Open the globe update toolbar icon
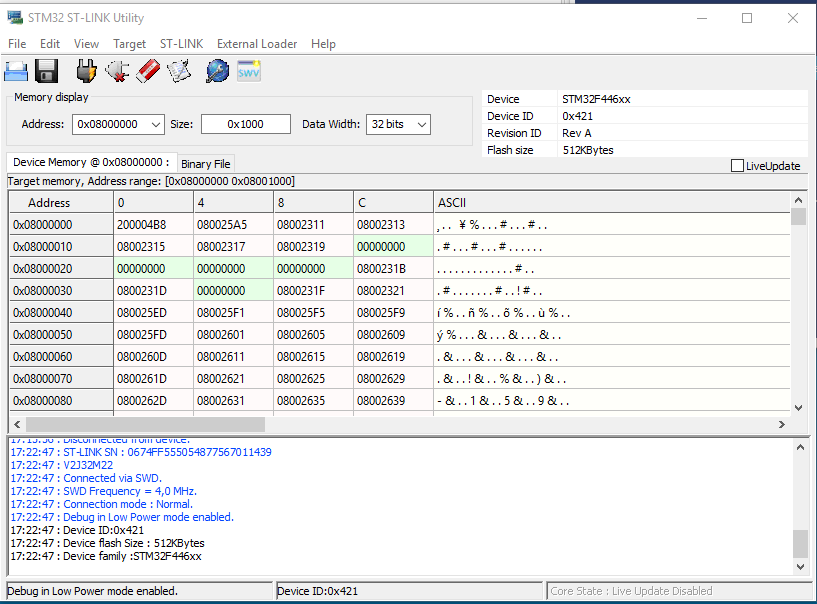 click(217, 71)
